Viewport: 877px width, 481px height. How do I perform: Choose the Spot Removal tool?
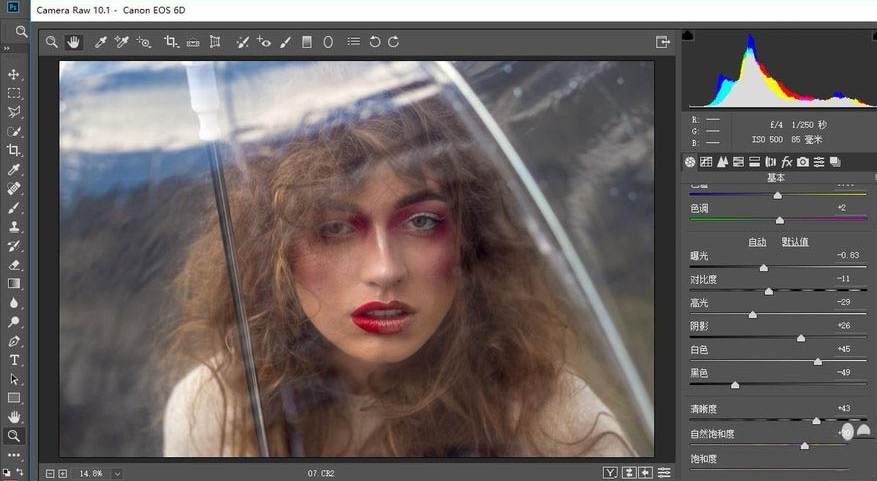point(242,42)
